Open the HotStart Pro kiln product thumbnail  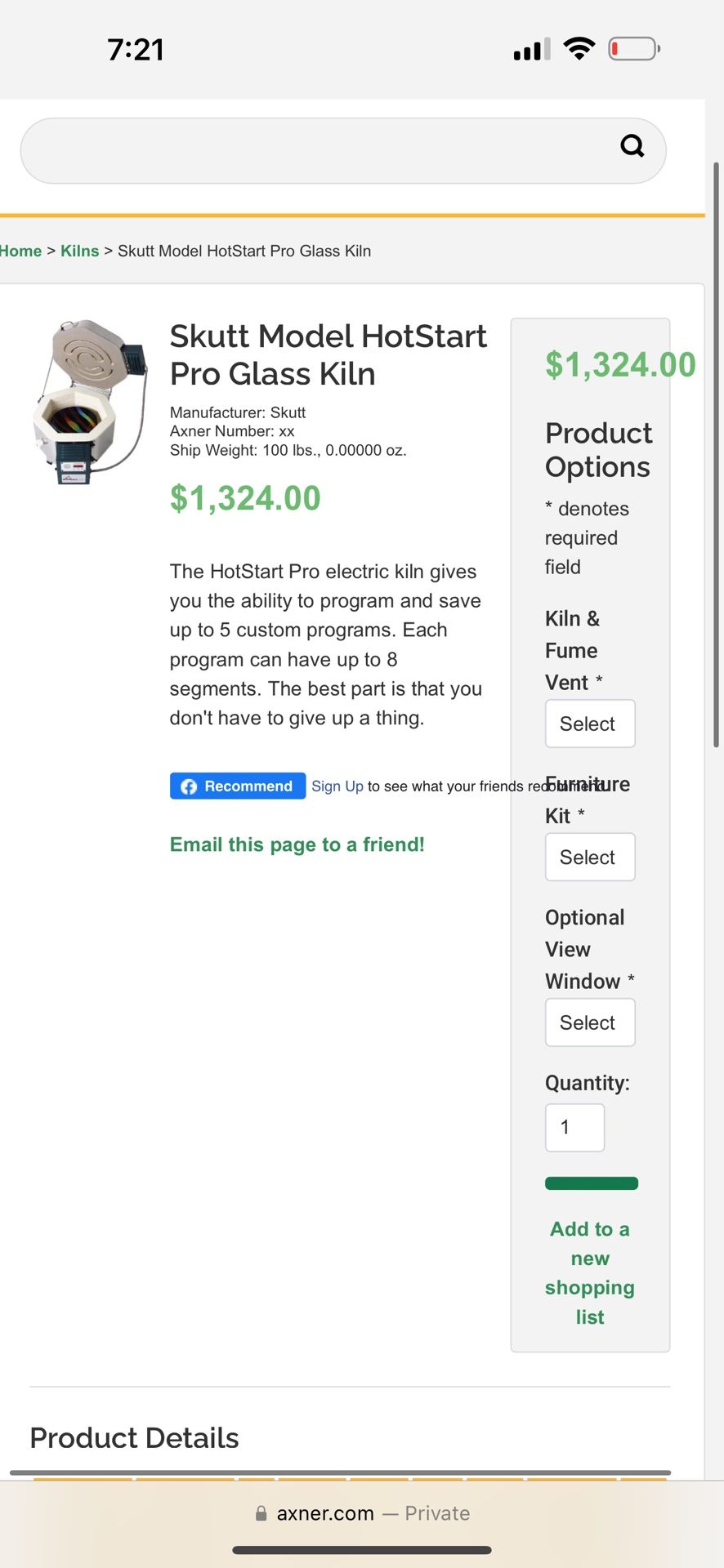(90, 402)
